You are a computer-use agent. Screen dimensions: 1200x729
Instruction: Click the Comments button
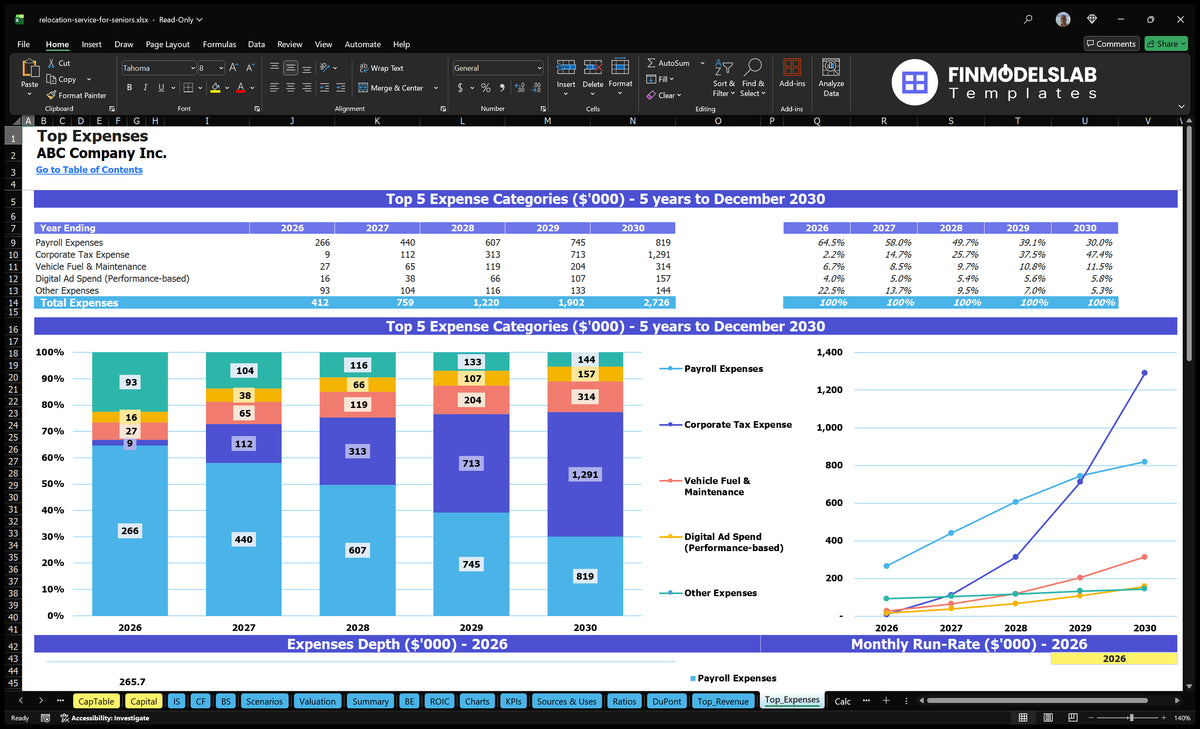click(x=1111, y=44)
